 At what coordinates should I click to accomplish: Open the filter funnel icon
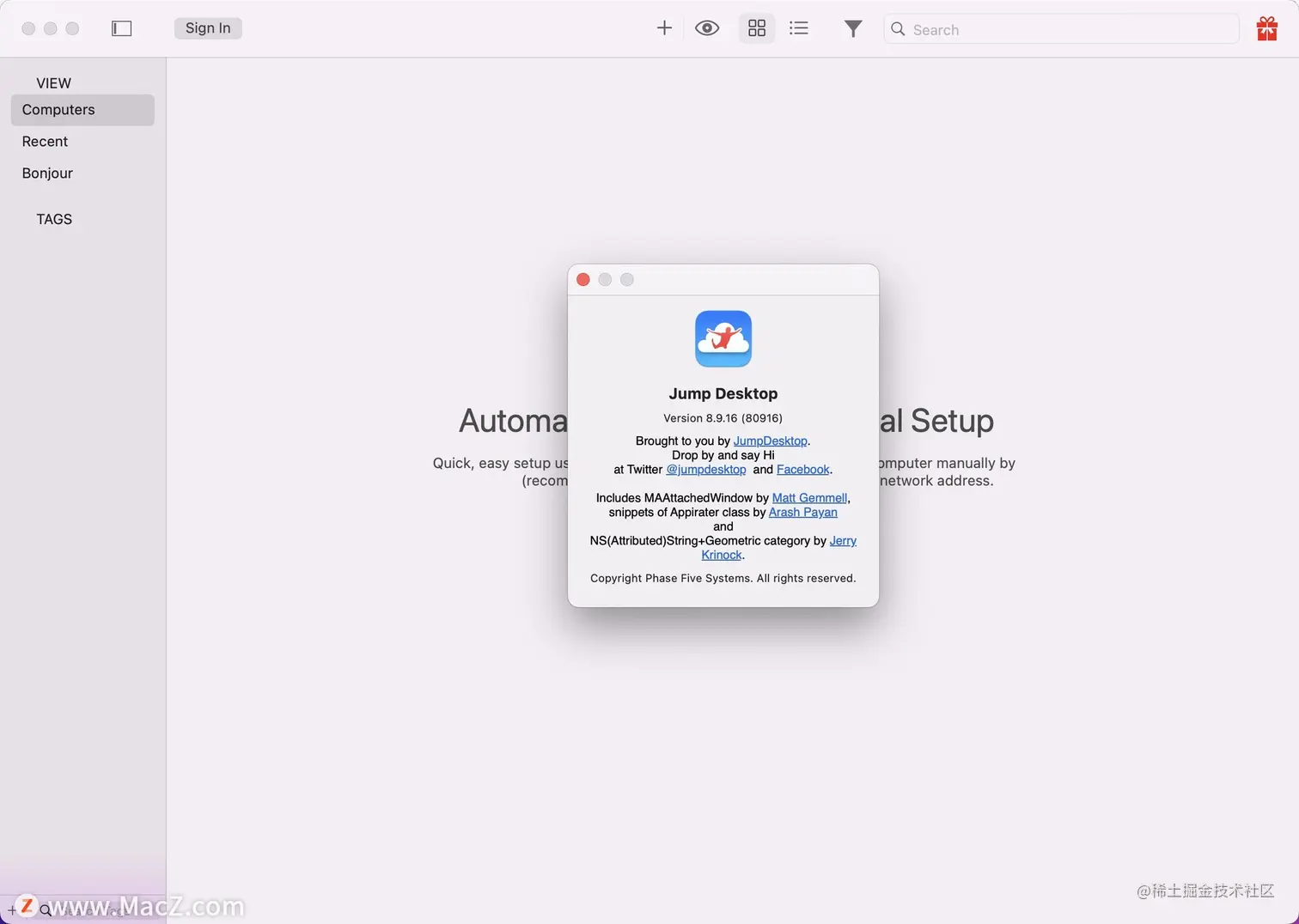pyautogui.click(x=853, y=29)
